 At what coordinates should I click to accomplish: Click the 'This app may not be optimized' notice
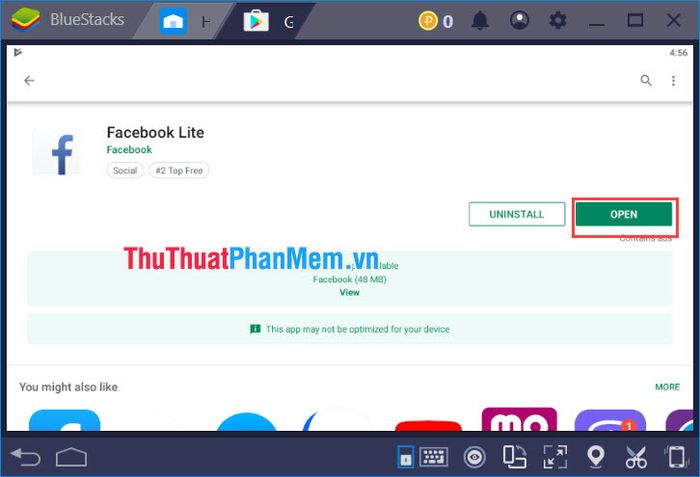click(x=350, y=329)
